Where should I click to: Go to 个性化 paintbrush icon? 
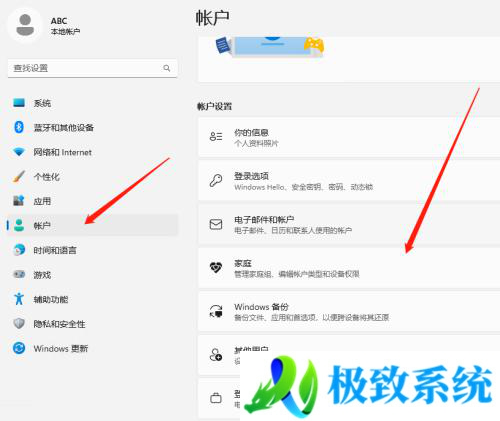coord(19,176)
